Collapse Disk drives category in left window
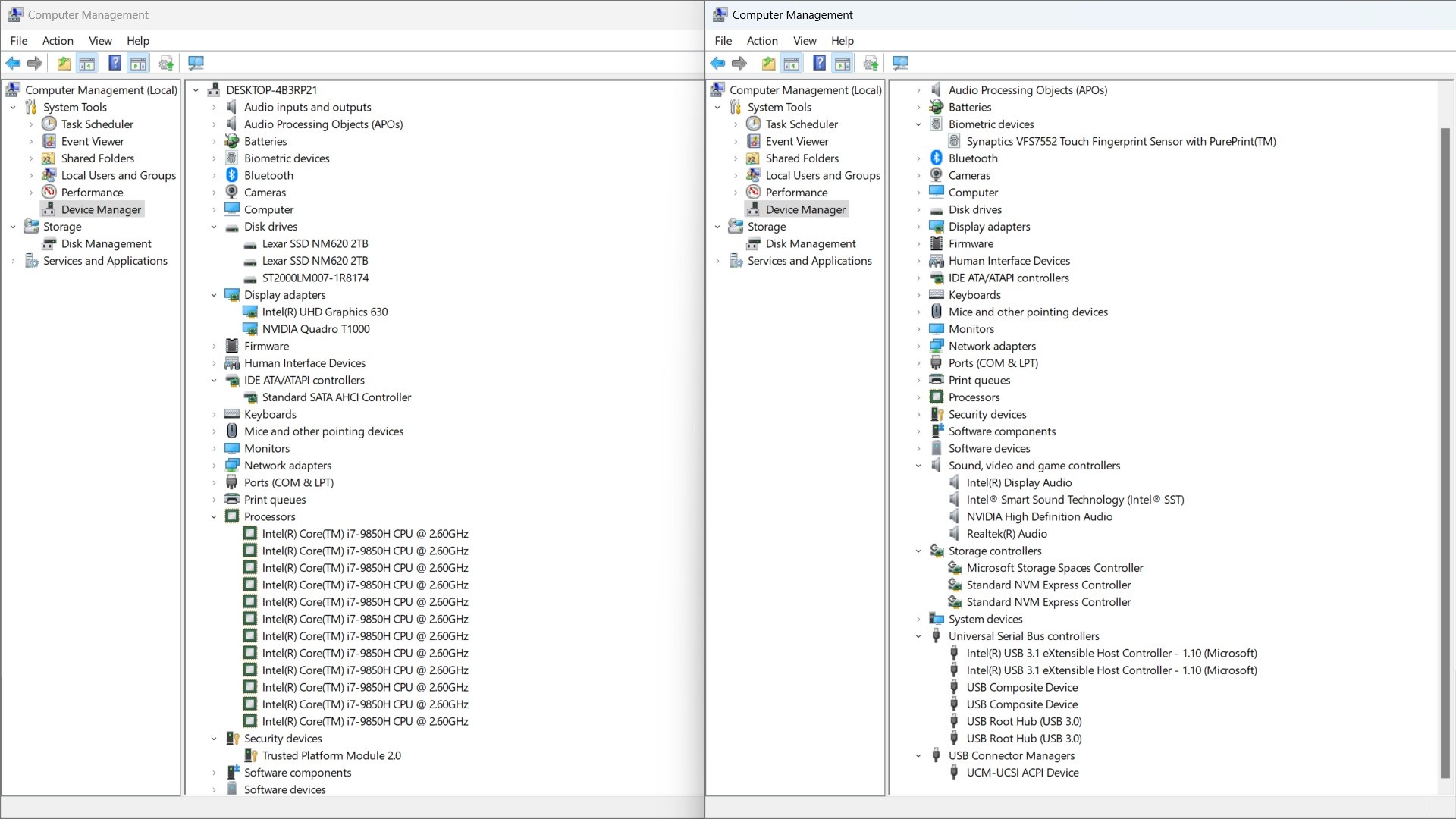Image resolution: width=1456 pixels, height=819 pixels. 214,227
